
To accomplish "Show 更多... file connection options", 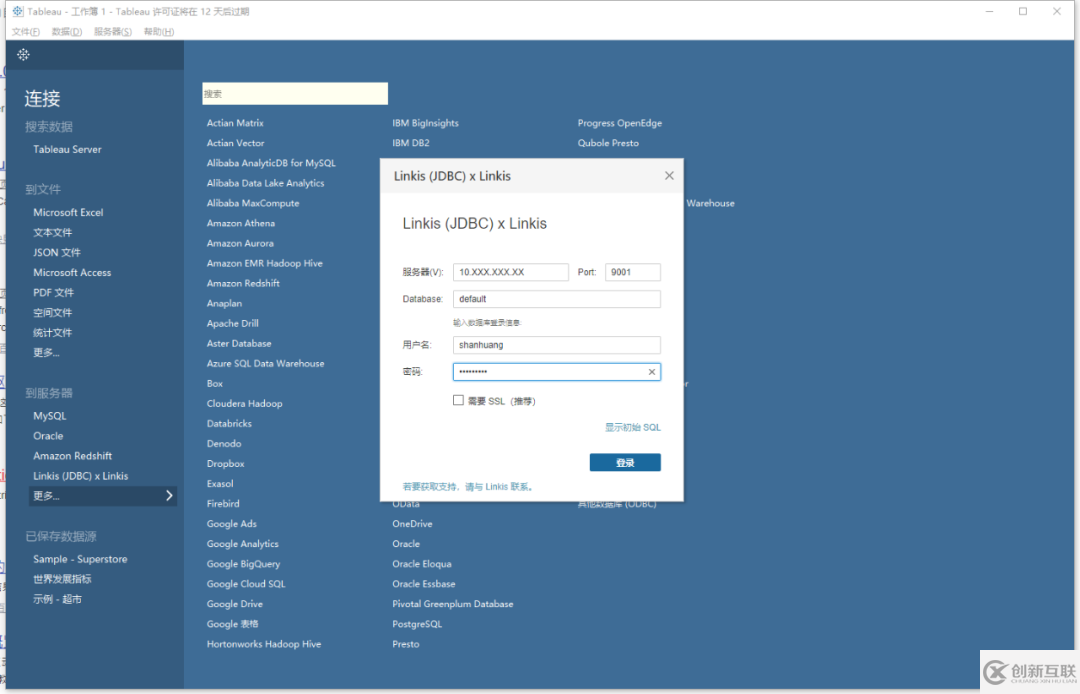I will tap(46, 353).
